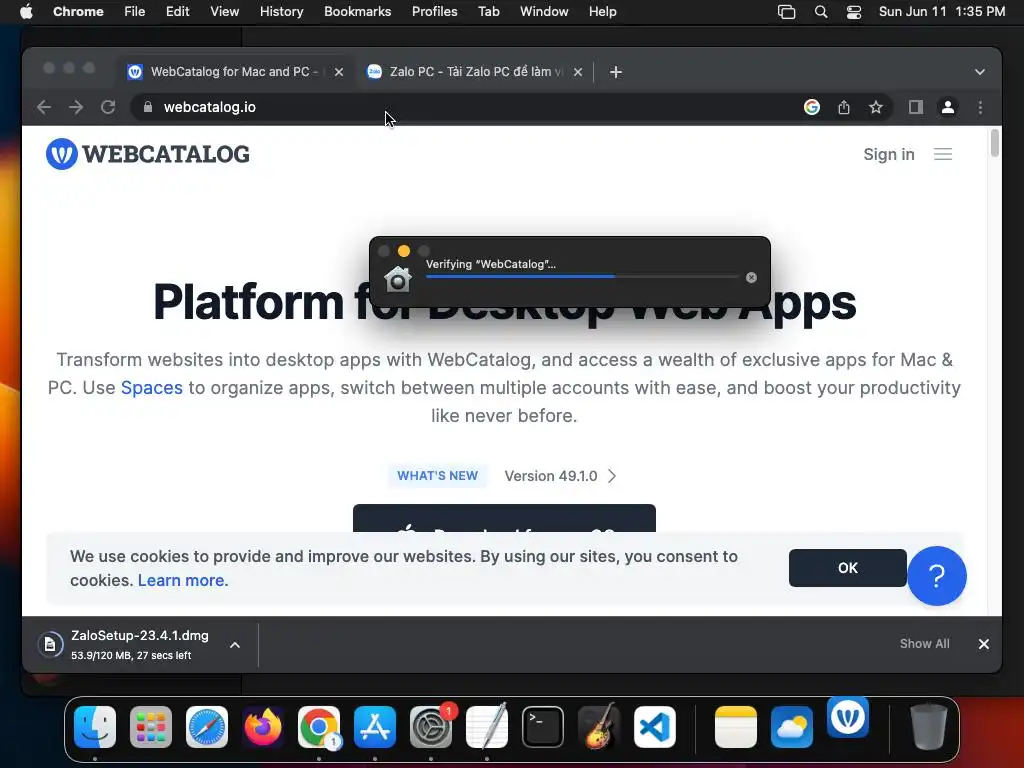This screenshot has width=1024, height=768.
Task: Open the Tab menu in the menu bar
Action: coord(488,12)
